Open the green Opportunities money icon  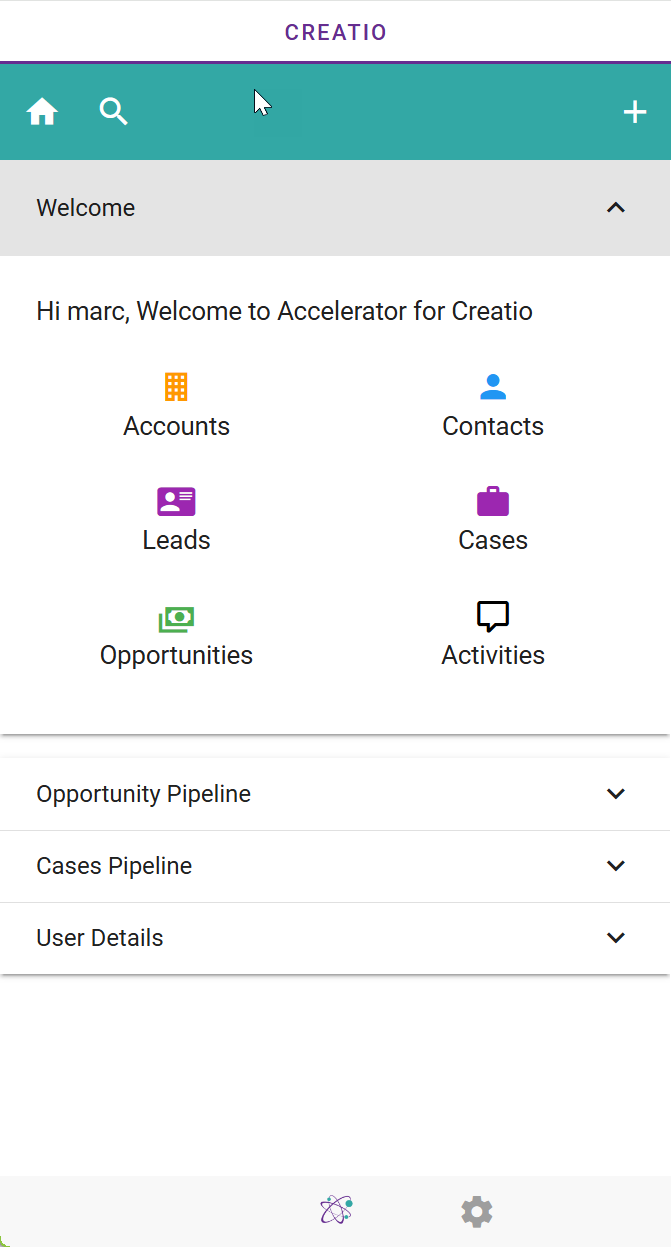pos(176,619)
